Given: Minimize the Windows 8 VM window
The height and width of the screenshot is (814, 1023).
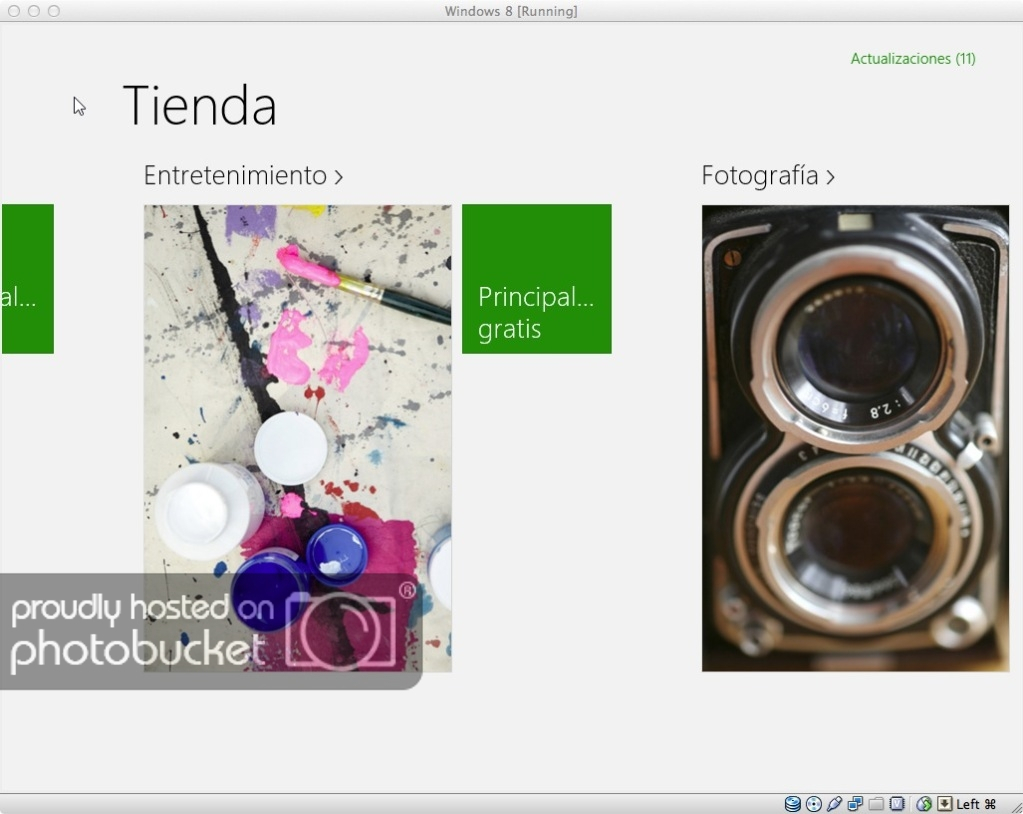Looking at the screenshot, I should (x=34, y=11).
